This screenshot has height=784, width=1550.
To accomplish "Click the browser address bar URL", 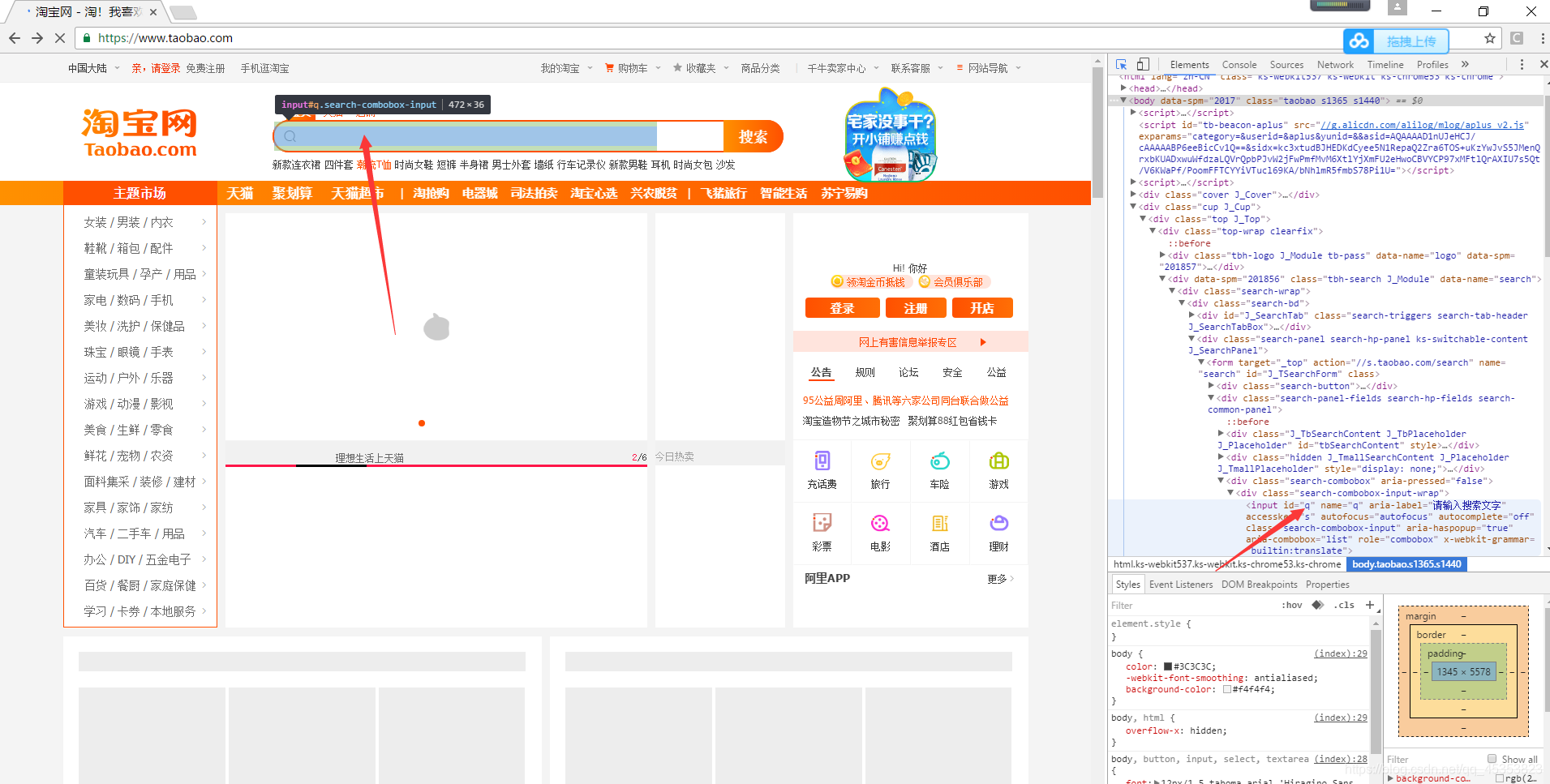I will pos(165,38).
